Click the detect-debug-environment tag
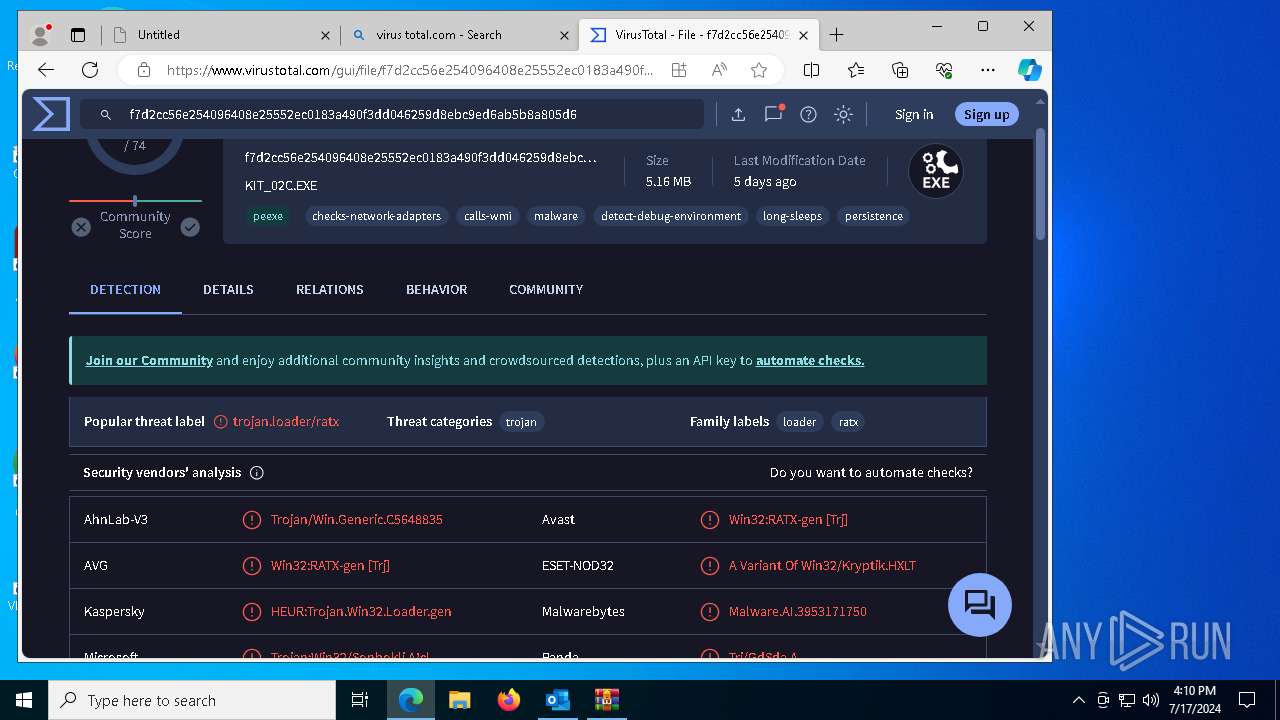The width and height of the screenshot is (1280, 720). (671, 216)
